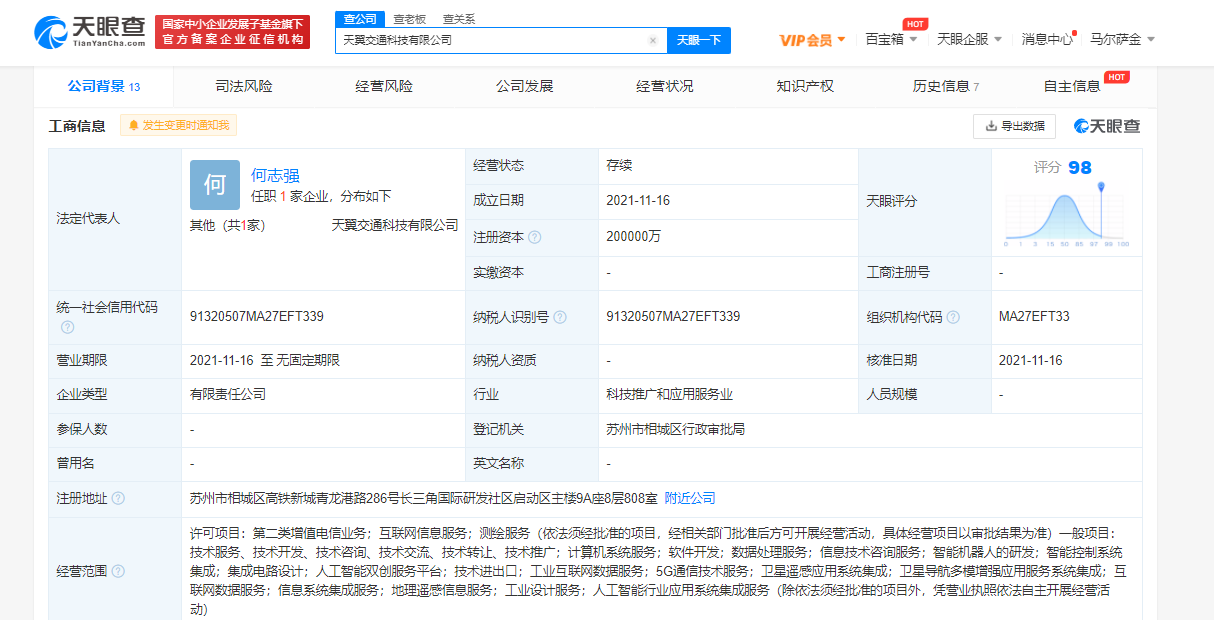Expand the VIP会员 dropdown
The height and width of the screenshot is (620, 1214).
pyautogui.click(x=812, y=40)
